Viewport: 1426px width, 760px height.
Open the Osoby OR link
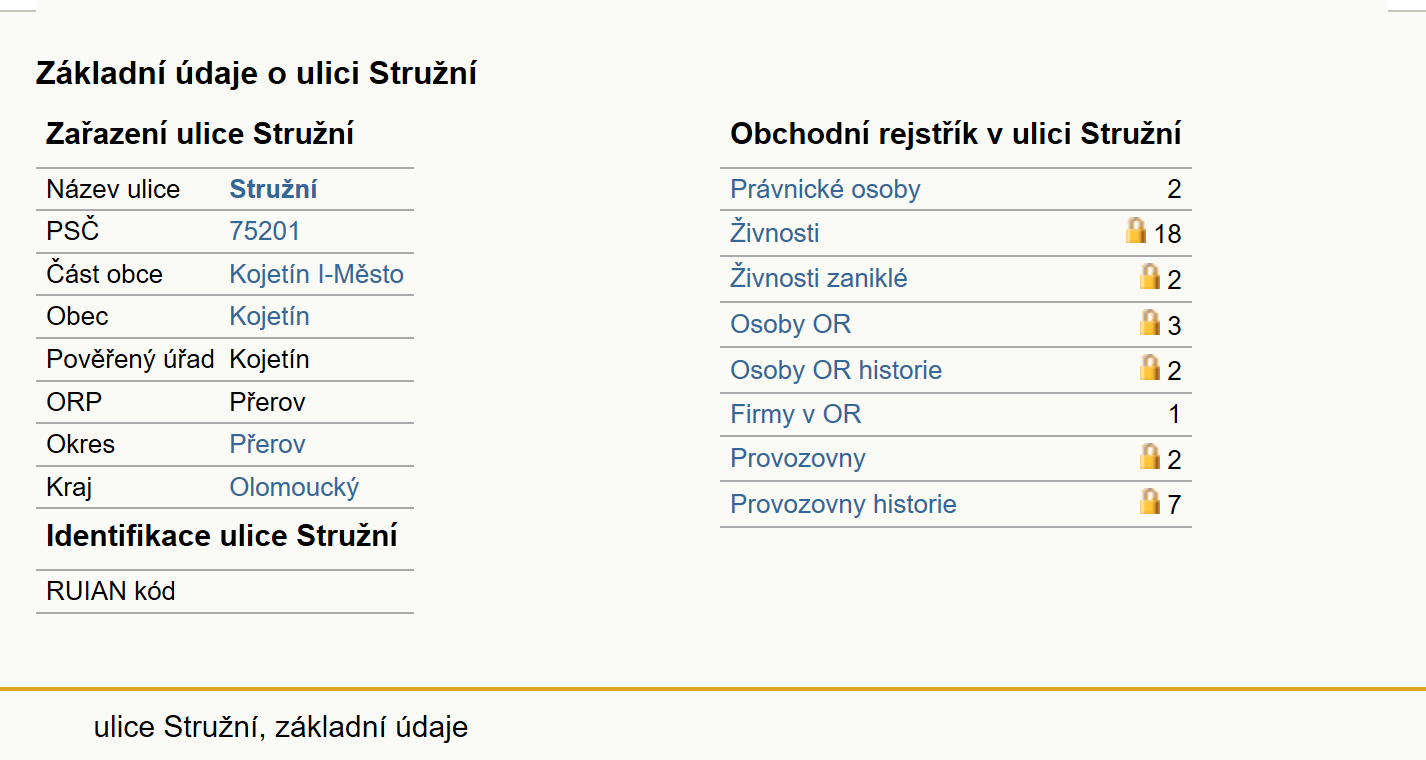pyautogui.click(x=790, y=324)
